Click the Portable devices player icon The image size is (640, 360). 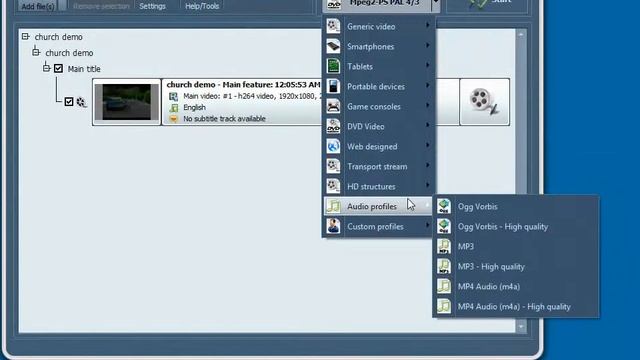333,86
